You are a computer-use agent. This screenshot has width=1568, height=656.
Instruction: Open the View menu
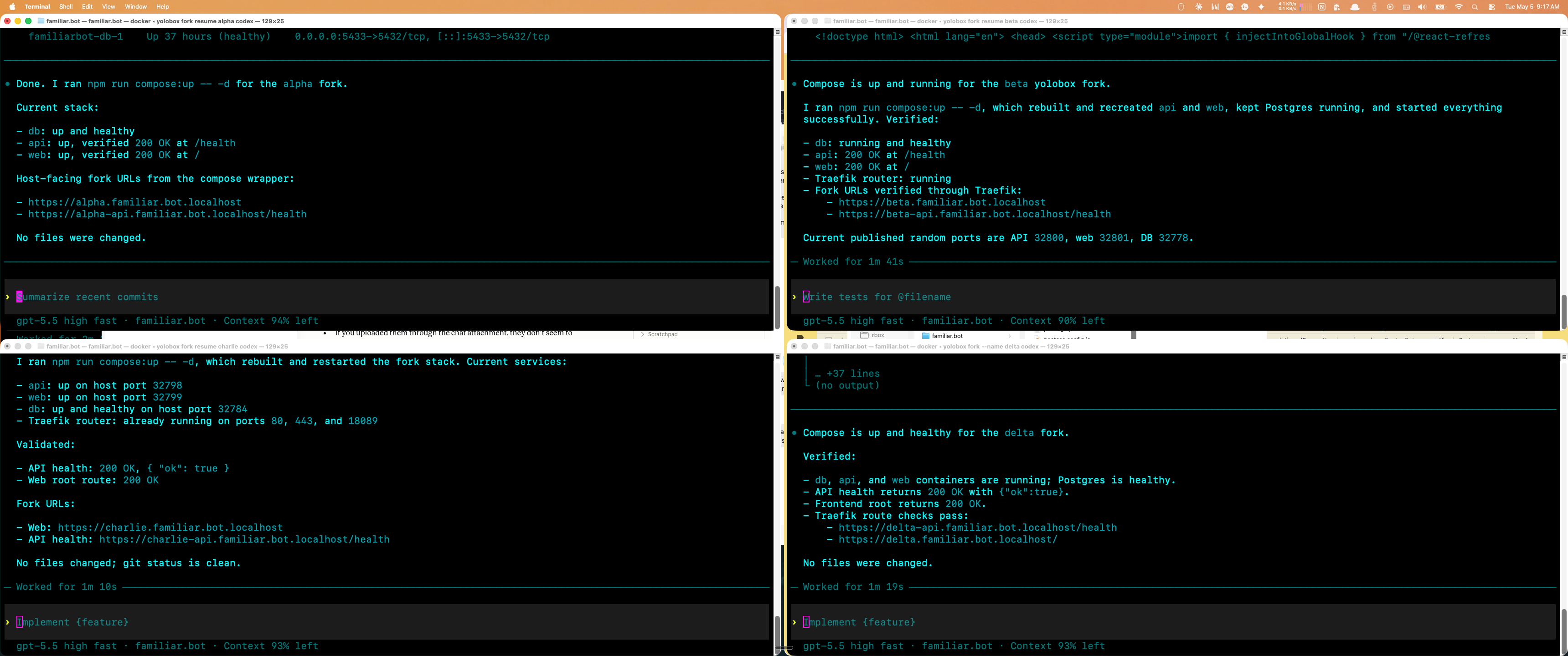click(x=108, y=7)
